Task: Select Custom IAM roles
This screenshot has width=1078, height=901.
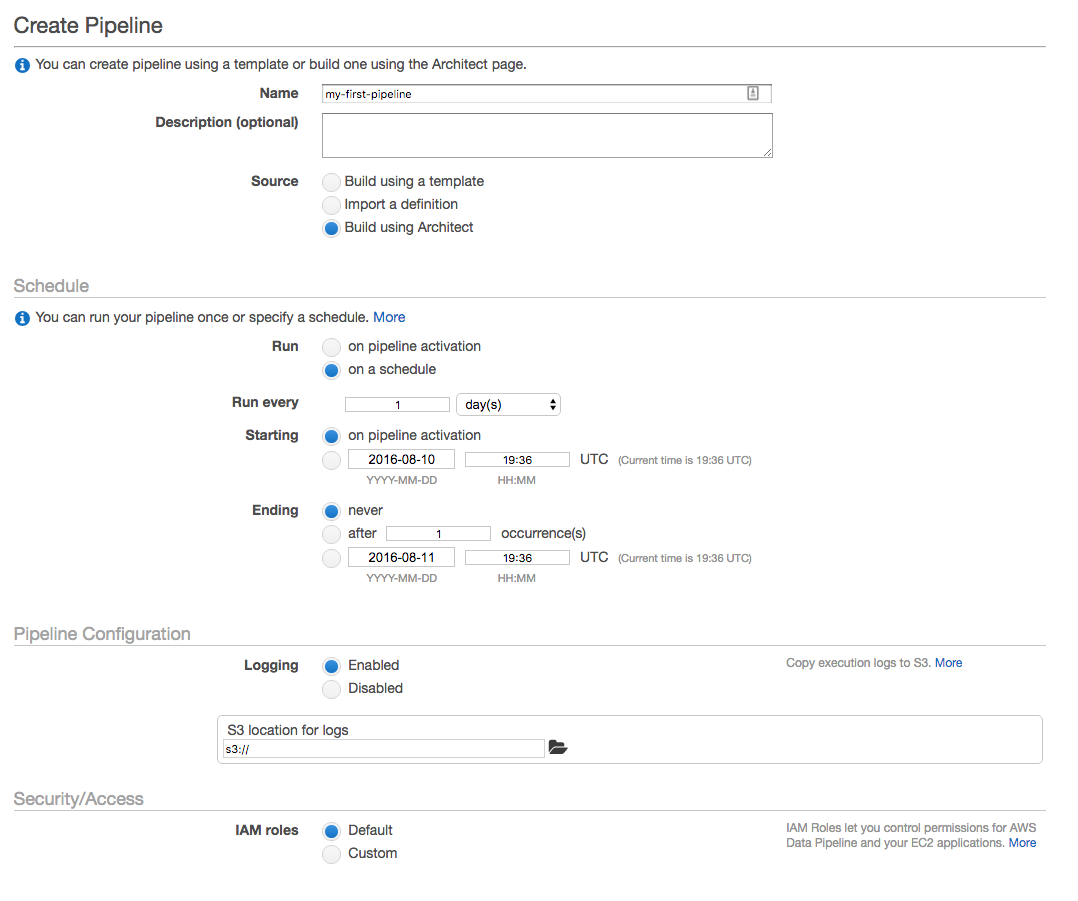Action: tap(331, 853)
